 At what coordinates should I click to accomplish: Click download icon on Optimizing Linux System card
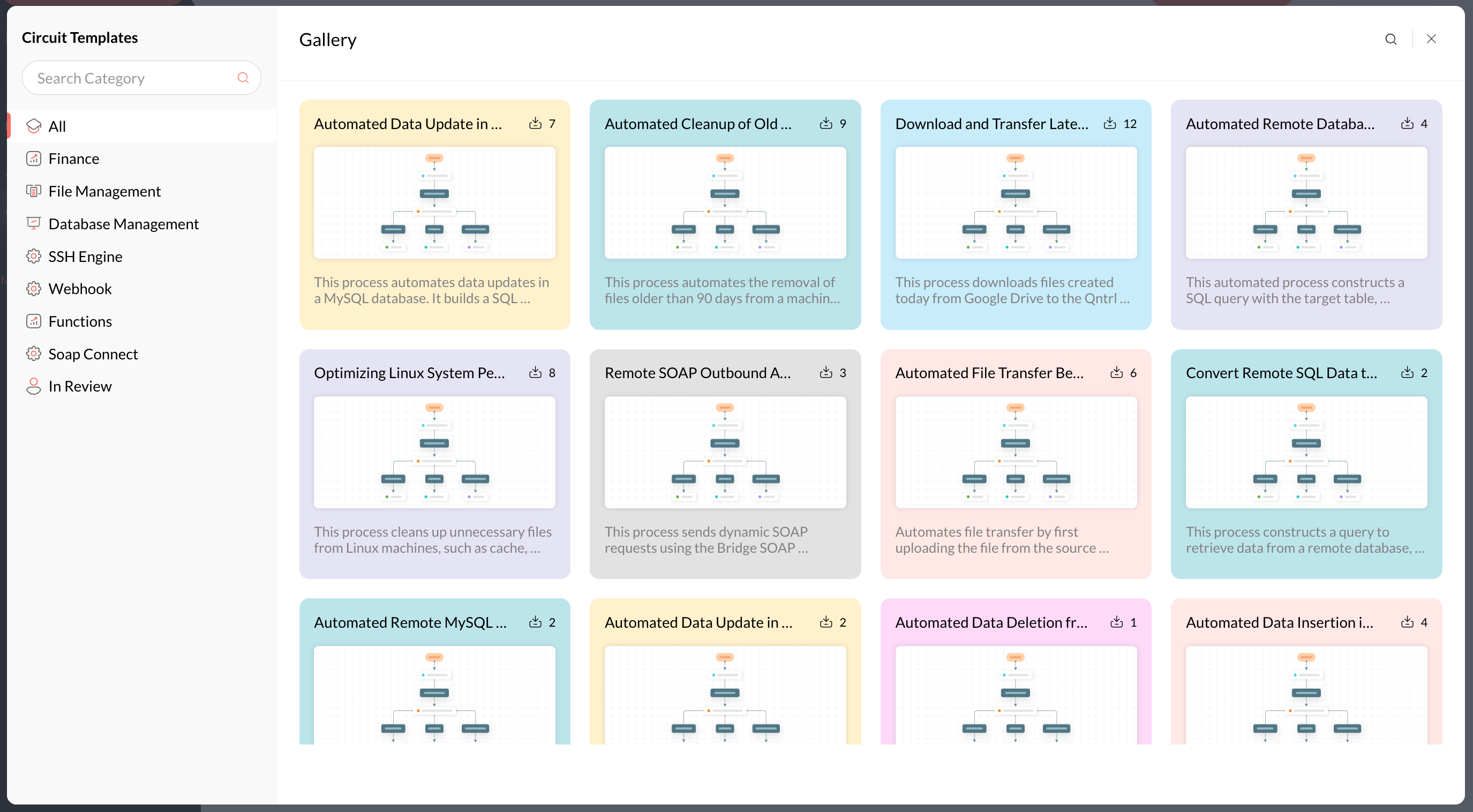pos(535,373)
